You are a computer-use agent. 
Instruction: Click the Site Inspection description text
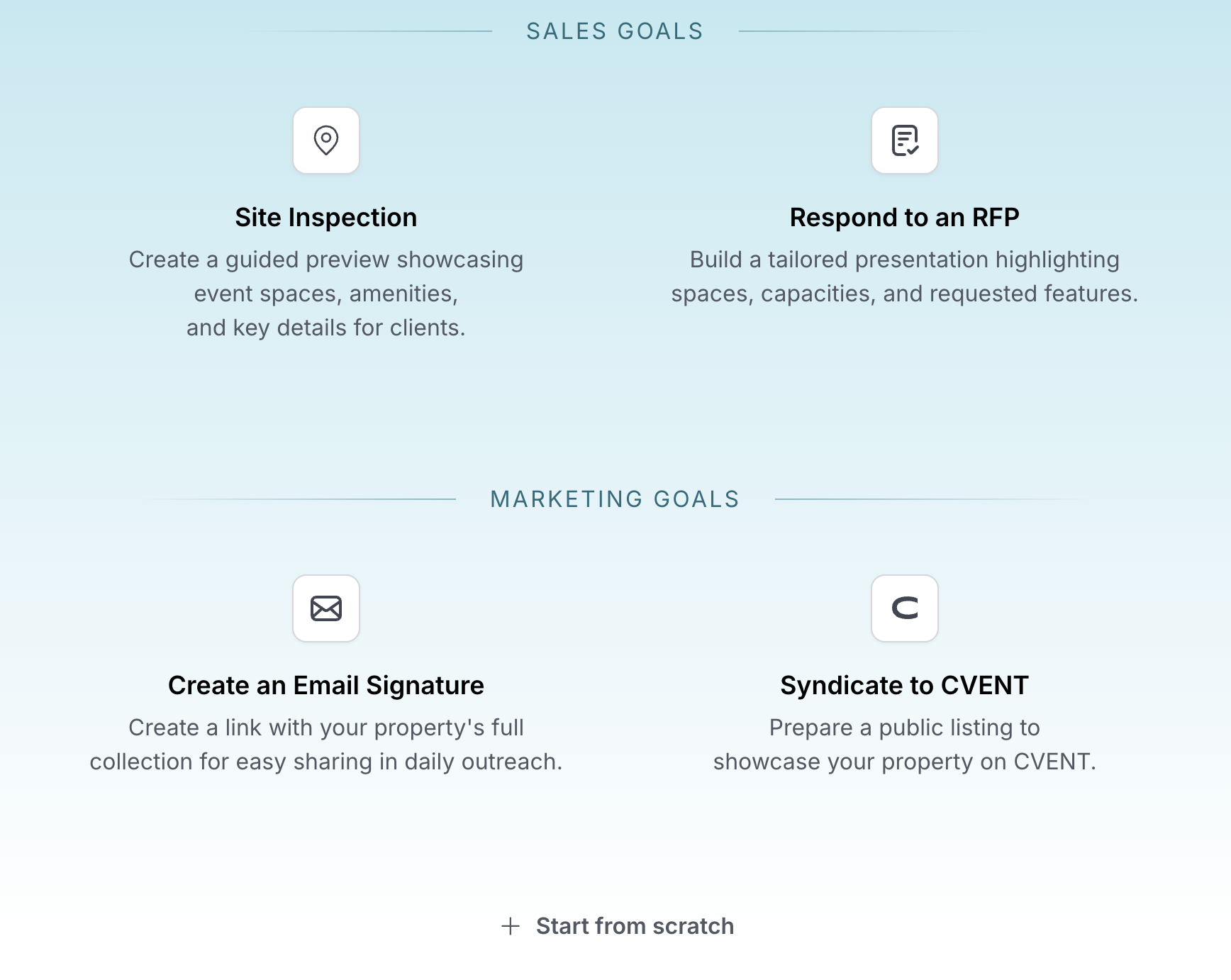326,294
